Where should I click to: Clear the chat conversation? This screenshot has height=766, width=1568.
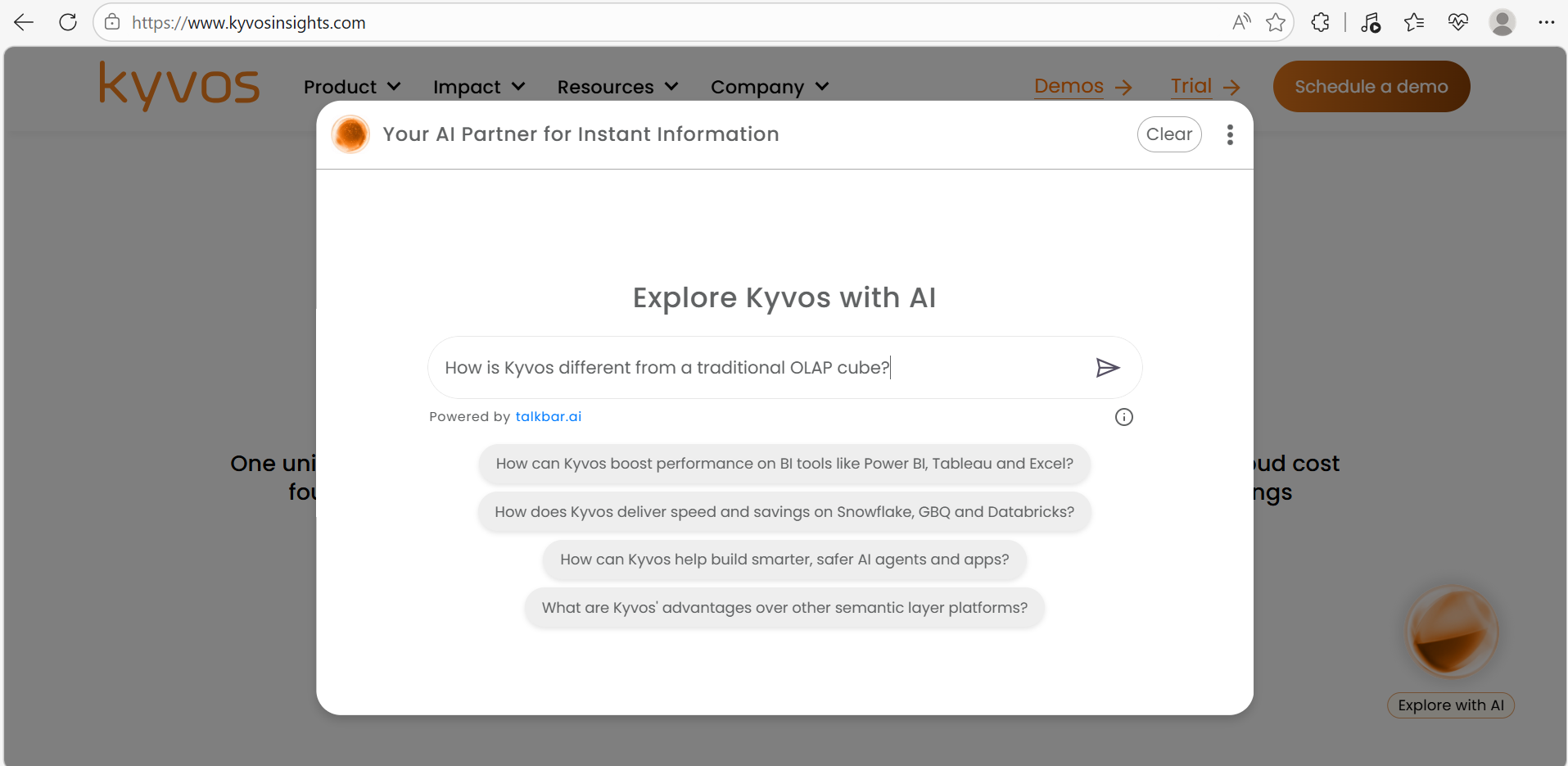pyautogui.click(x=1168, y=134)
